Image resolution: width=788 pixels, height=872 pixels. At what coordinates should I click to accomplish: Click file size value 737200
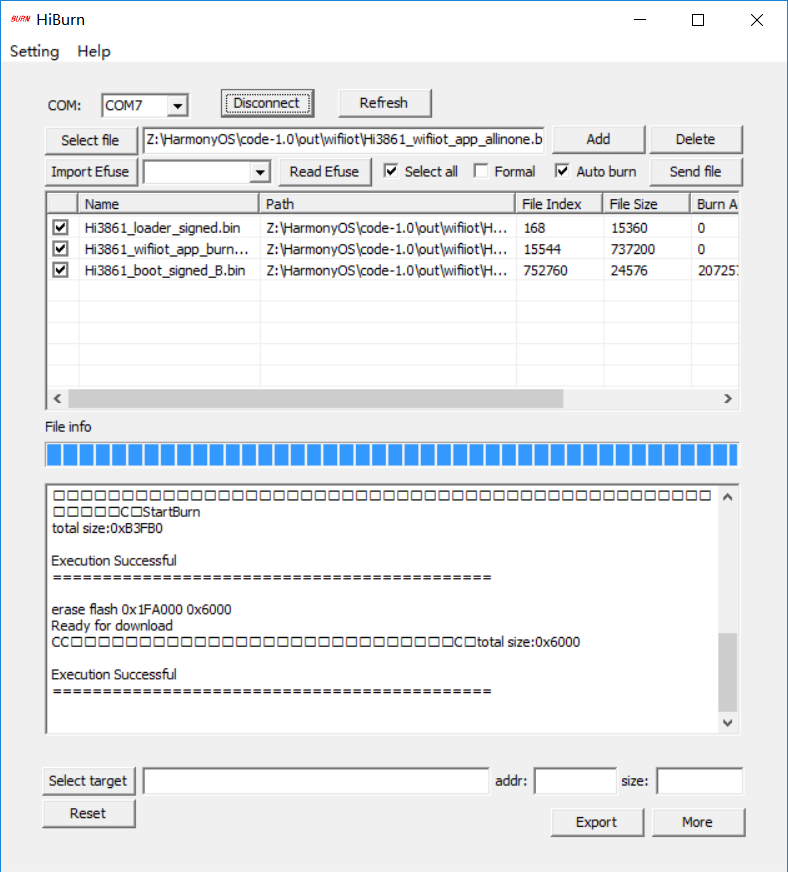coord(633,249)
